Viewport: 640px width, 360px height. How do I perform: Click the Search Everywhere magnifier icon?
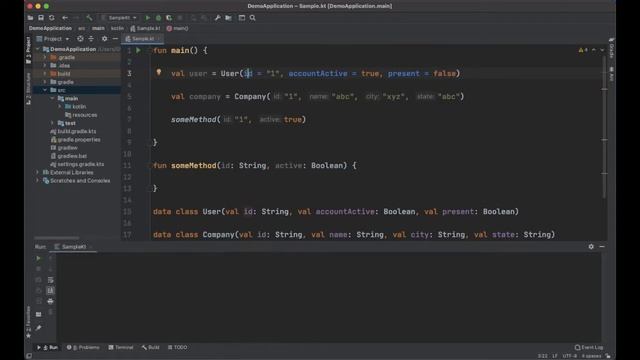click(253, 18)
